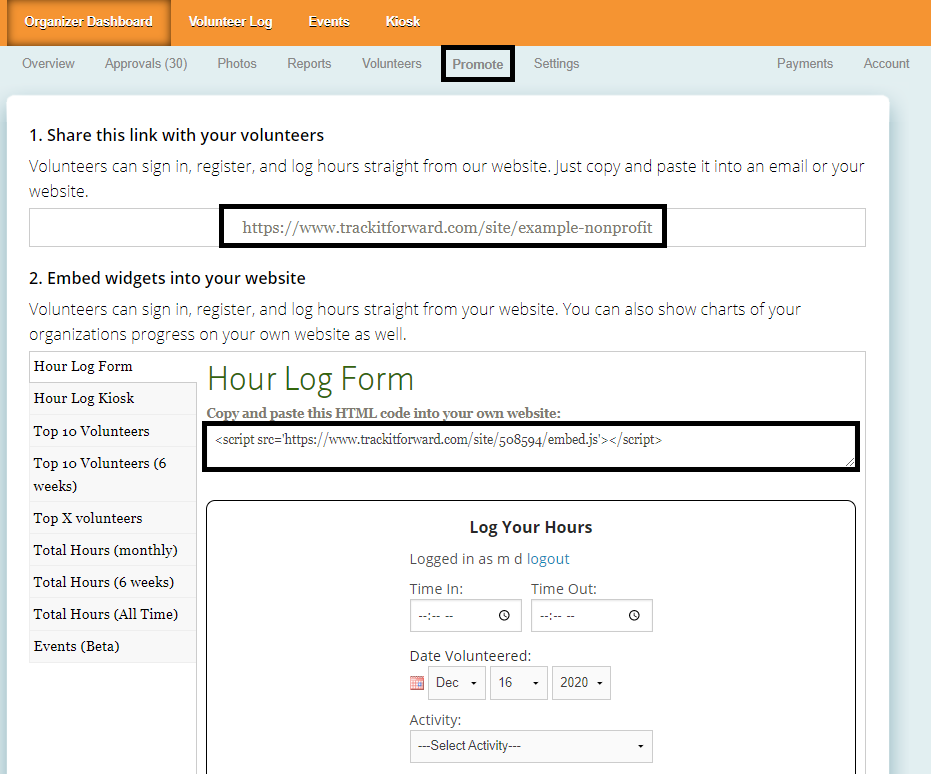This screenshot has width=931, height=774.
Task: Select the Overview subtab
Action: (48, 64)
